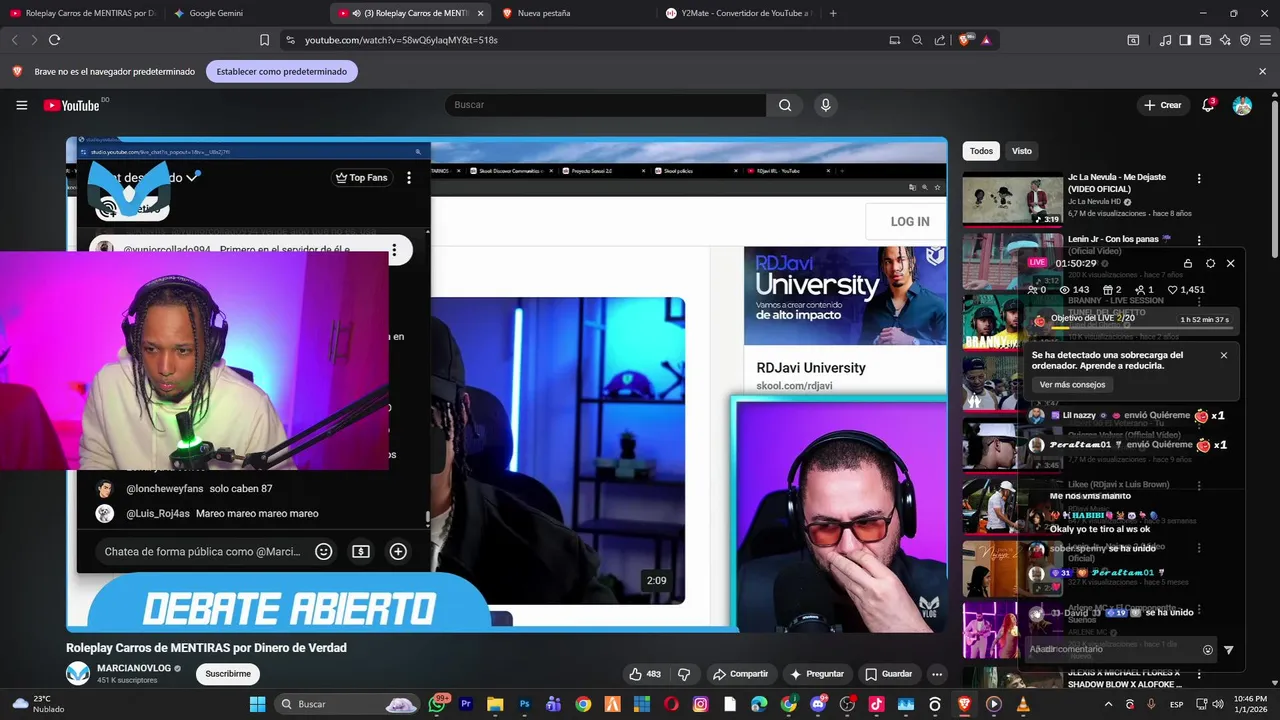Open Top Fans chat mode selector
This screenshot has height=720, width=1280.
pyautogui.click(x=362, y=178)
